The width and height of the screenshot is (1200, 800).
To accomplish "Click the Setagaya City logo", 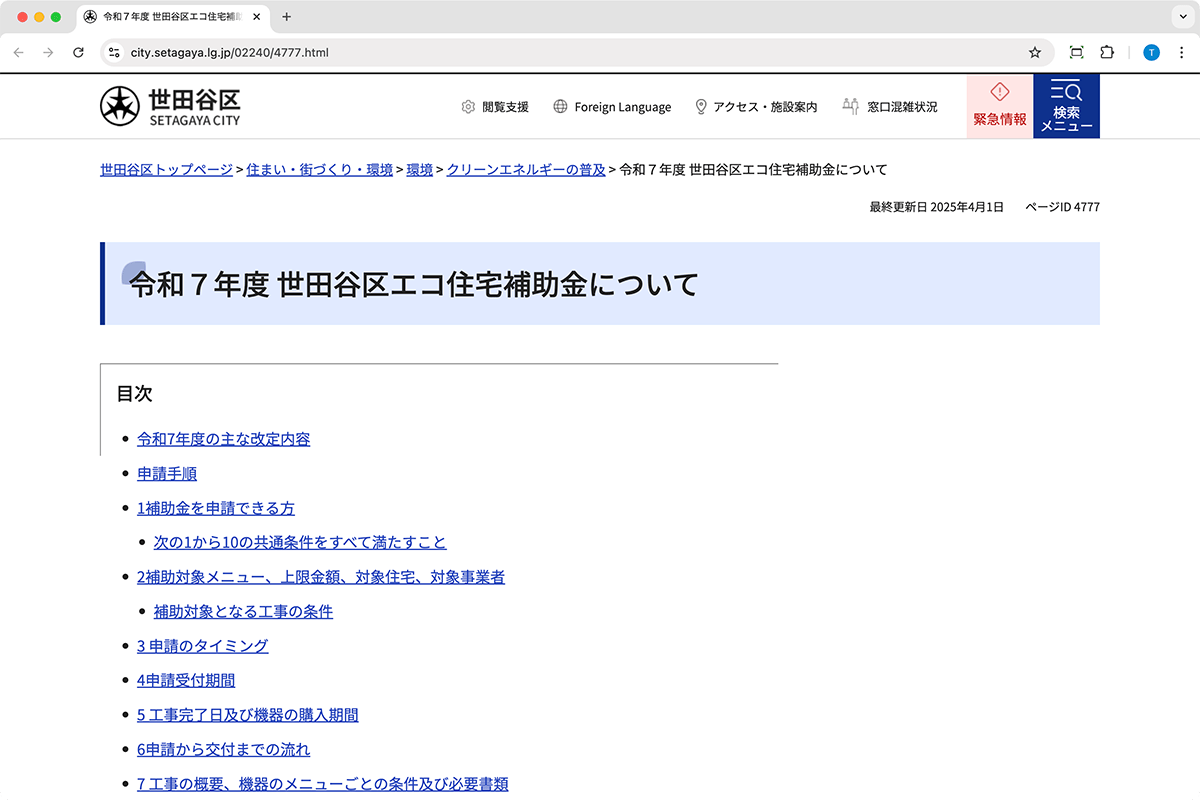I will [171, 106].
